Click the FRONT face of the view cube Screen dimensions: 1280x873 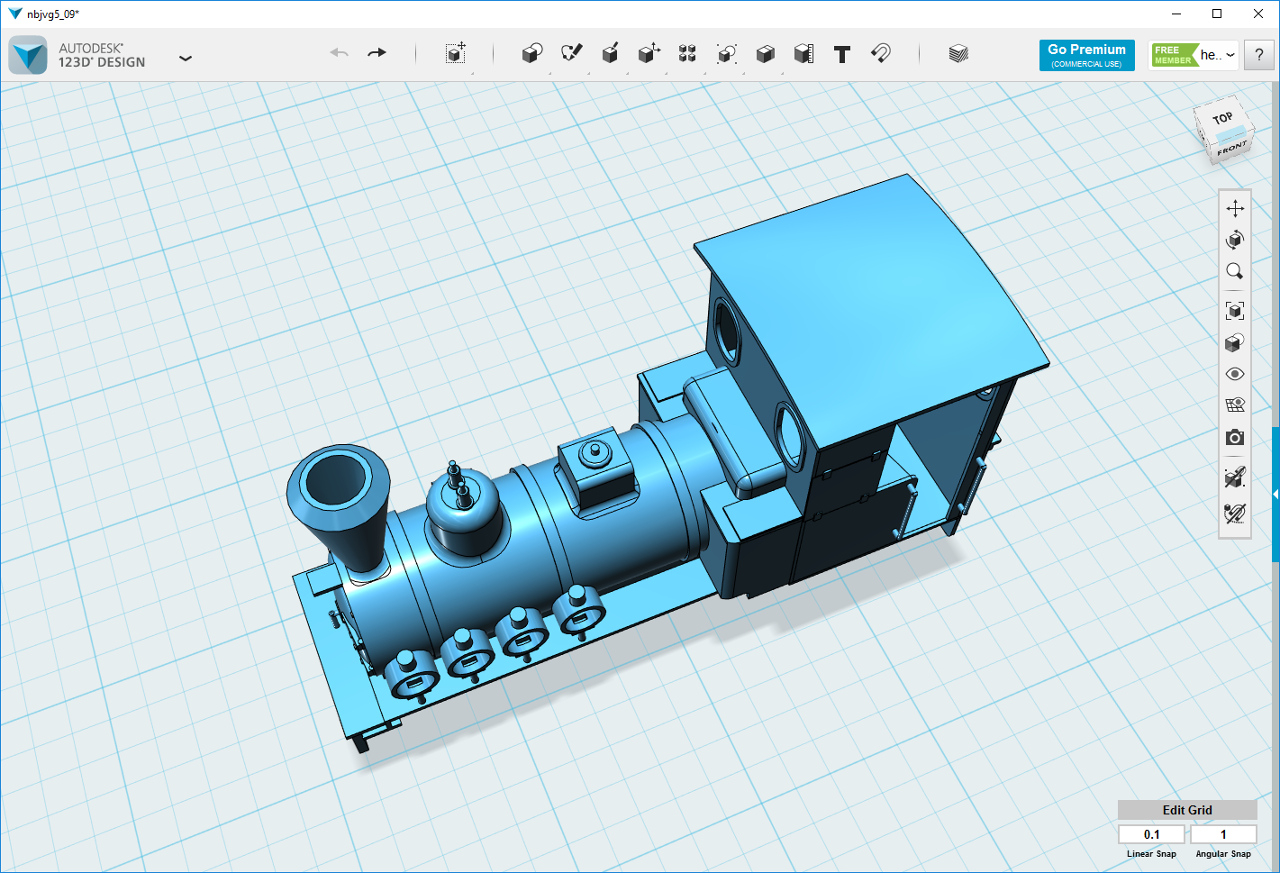[1232, 148]
